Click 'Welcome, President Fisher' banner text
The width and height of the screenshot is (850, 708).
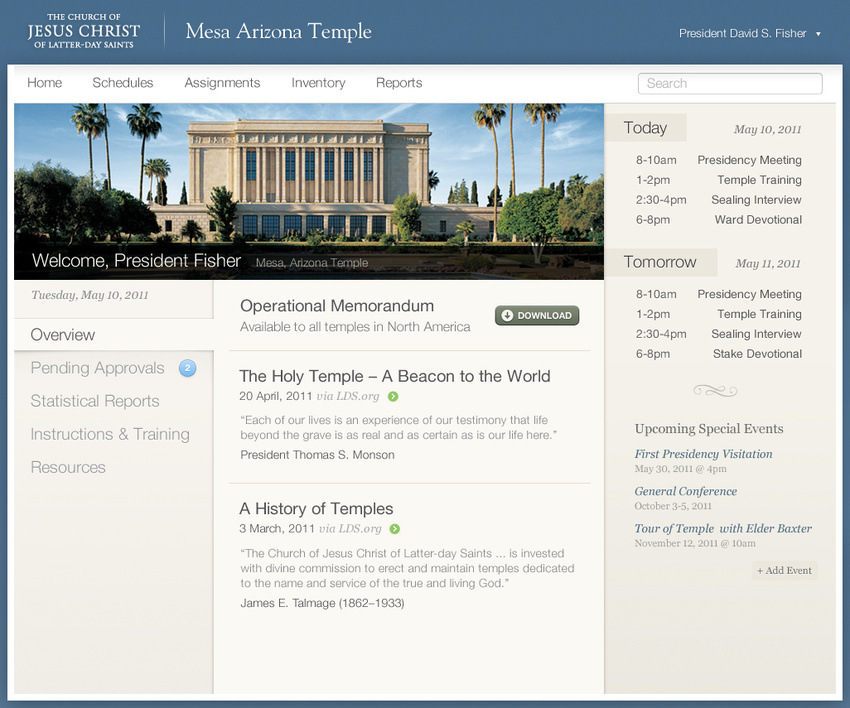[137, 261]
